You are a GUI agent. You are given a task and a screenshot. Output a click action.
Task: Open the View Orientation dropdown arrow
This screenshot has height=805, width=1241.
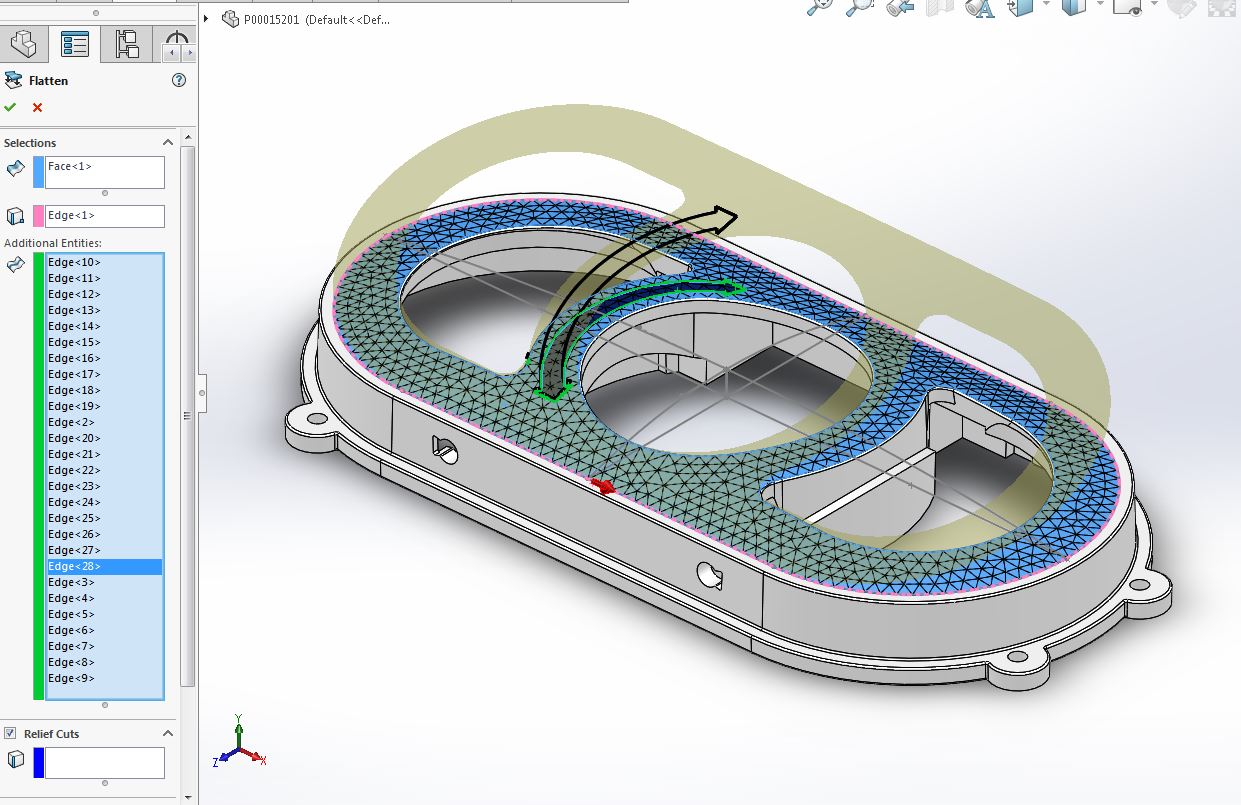coord(1046,5)
